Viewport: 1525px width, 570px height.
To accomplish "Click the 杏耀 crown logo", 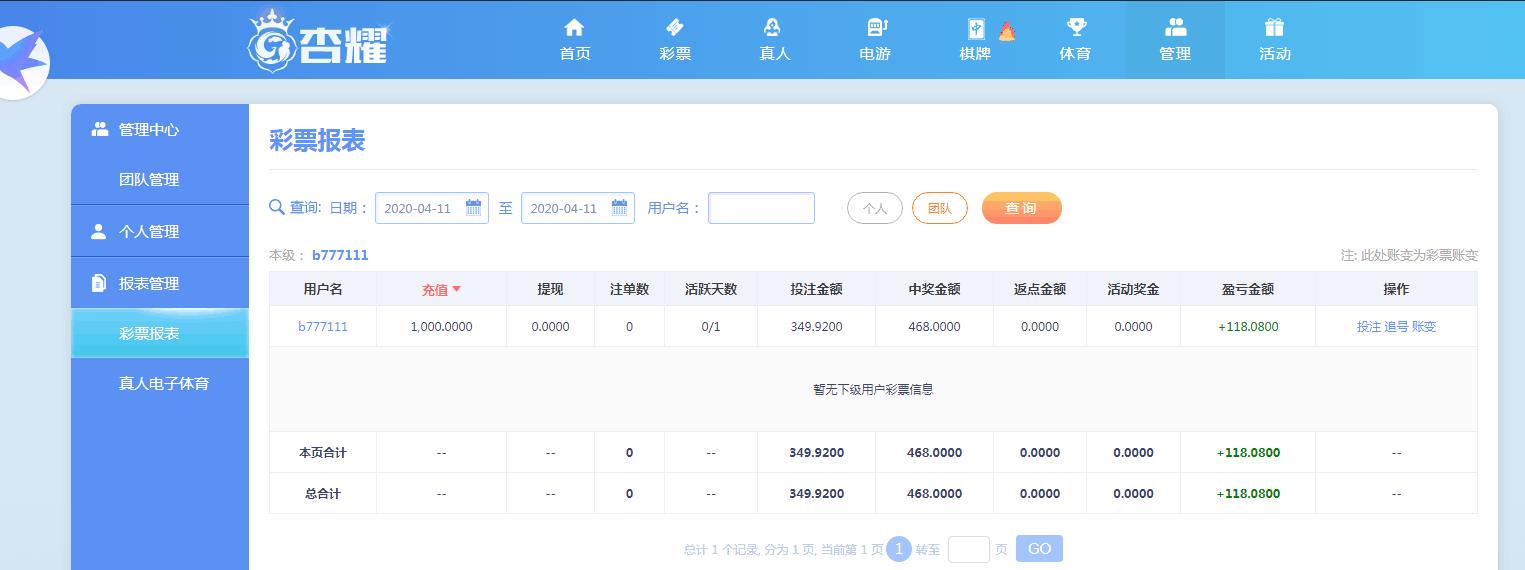I will 318,41.
